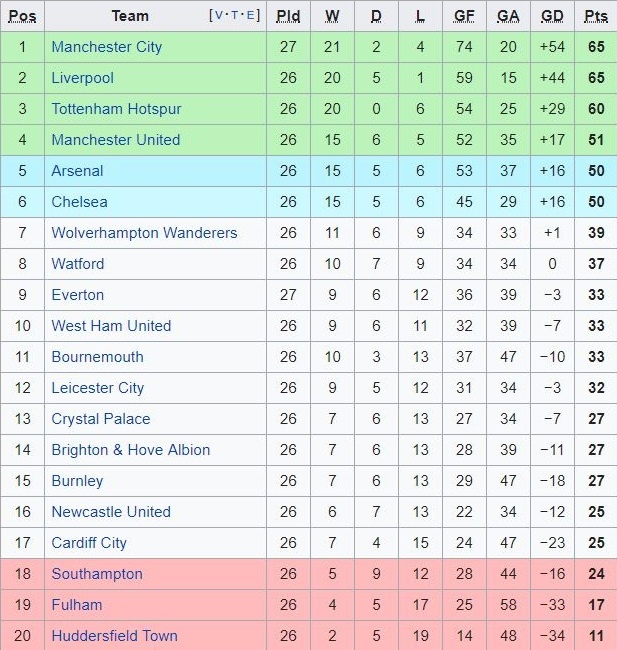Click the Liverpool team link
Viewport: 617px width, 650px height.
(x=82, y=78)
